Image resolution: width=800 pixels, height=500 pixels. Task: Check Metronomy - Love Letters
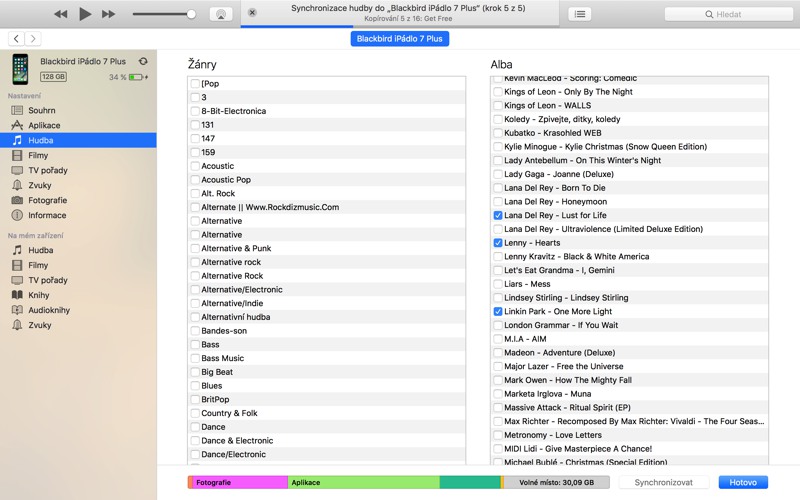tap(498, 435)
